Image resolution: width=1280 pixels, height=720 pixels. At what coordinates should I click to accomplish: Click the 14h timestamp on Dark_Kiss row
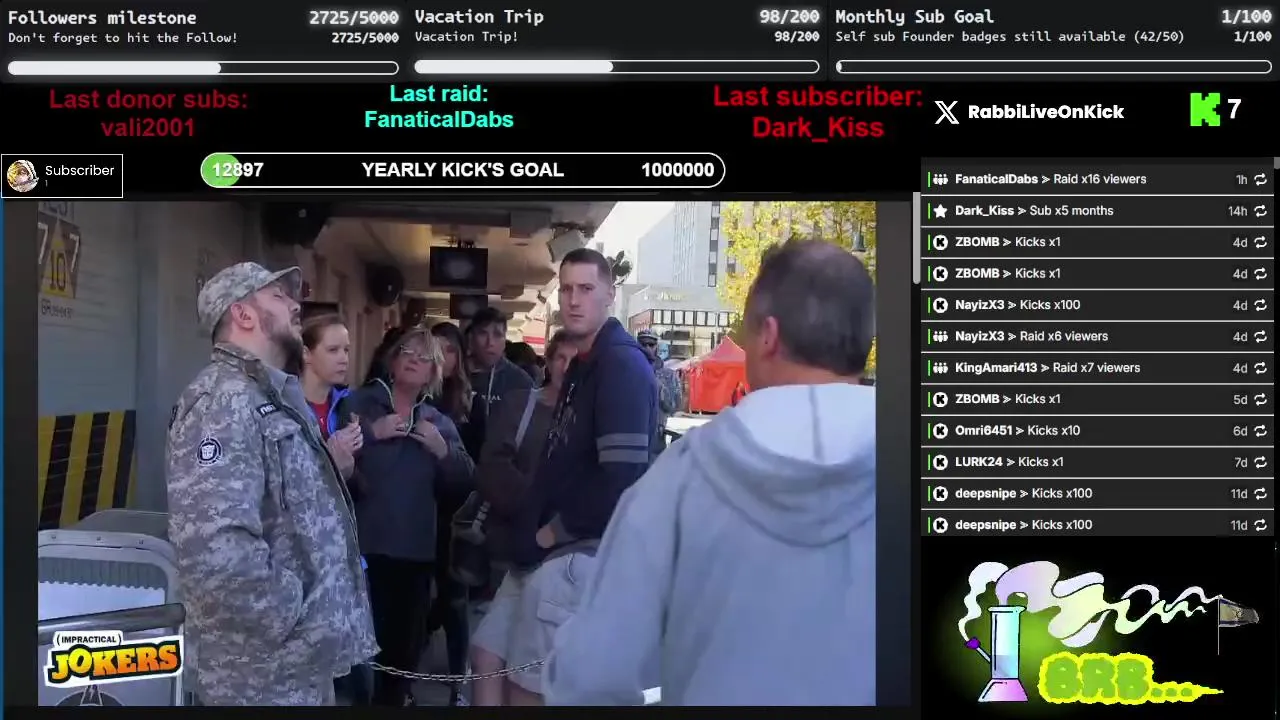[1237, 211]
